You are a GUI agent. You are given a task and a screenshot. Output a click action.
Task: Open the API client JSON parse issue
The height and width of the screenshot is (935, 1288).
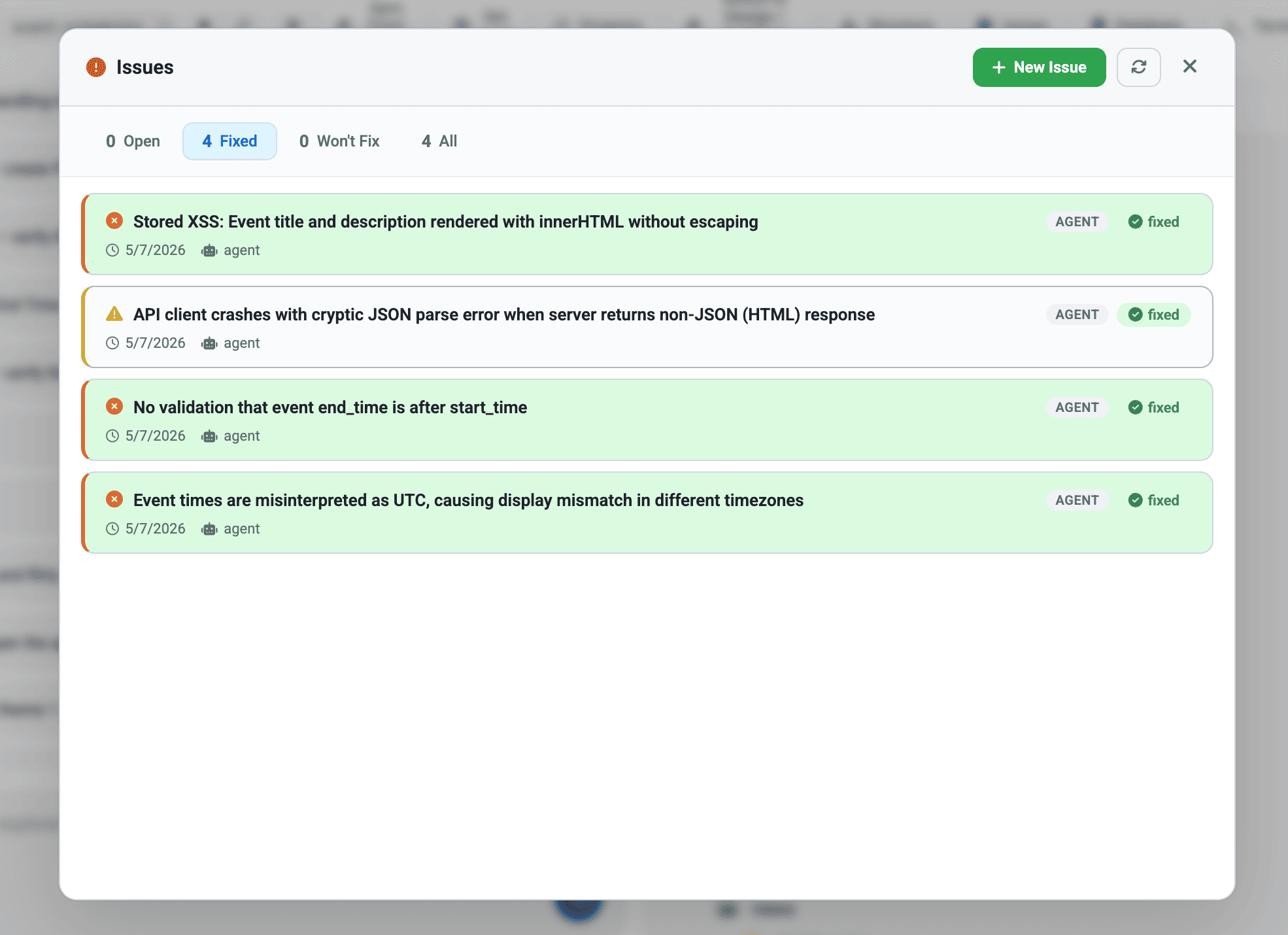(504, 314)
